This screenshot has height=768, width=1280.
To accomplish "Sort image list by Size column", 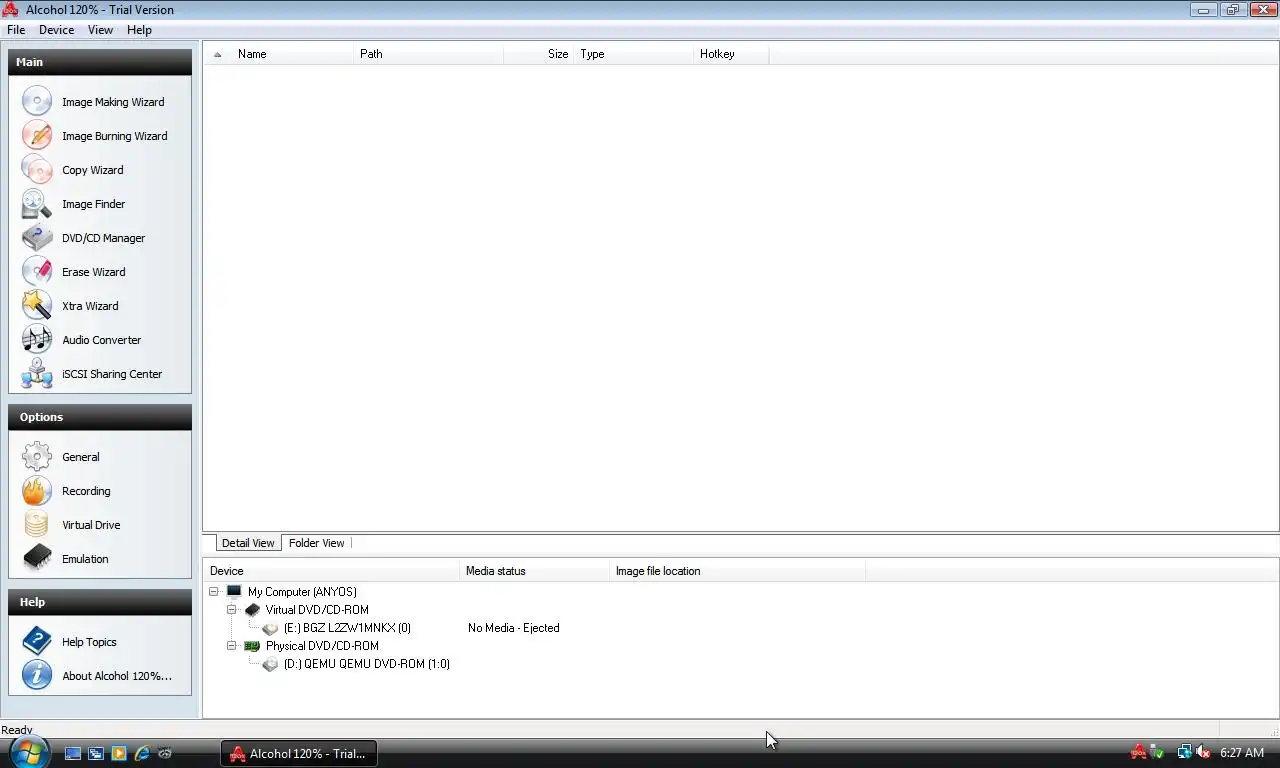I will coord(539,54).
